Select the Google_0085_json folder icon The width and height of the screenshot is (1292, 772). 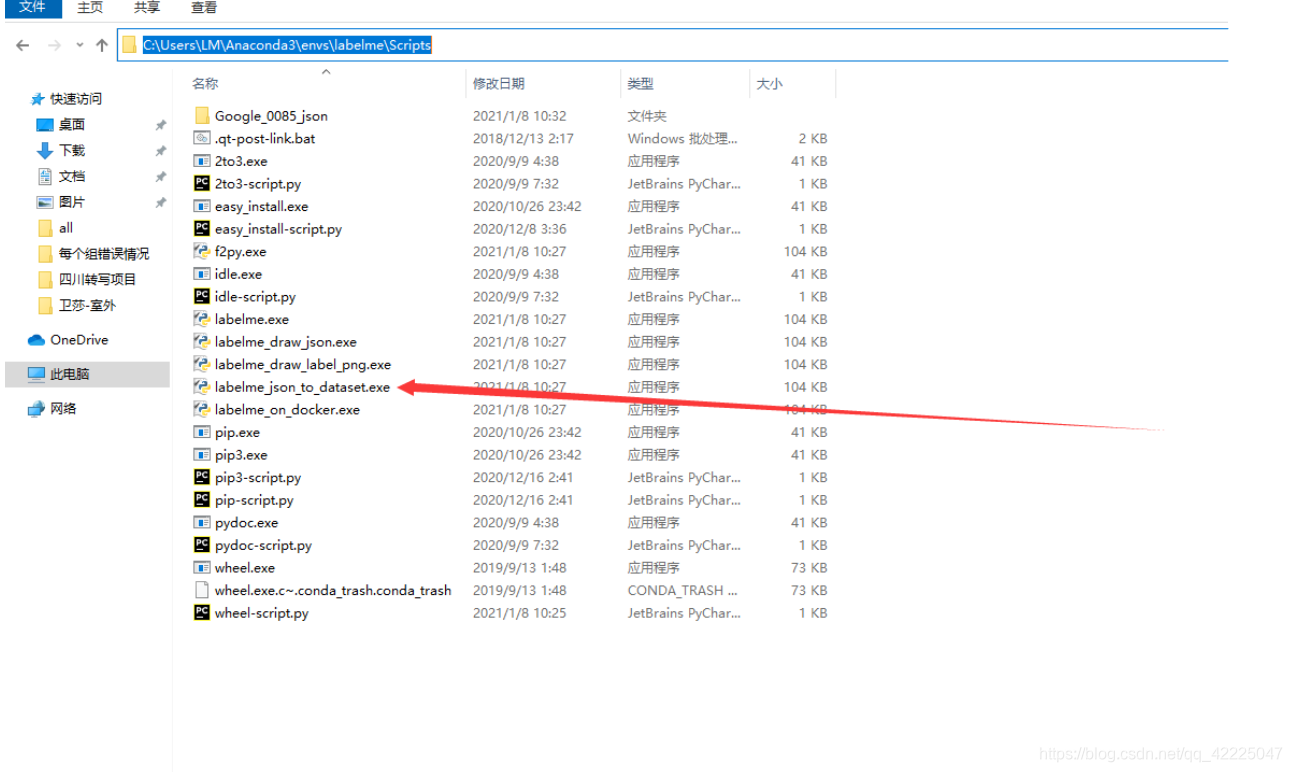pos(202,116)
